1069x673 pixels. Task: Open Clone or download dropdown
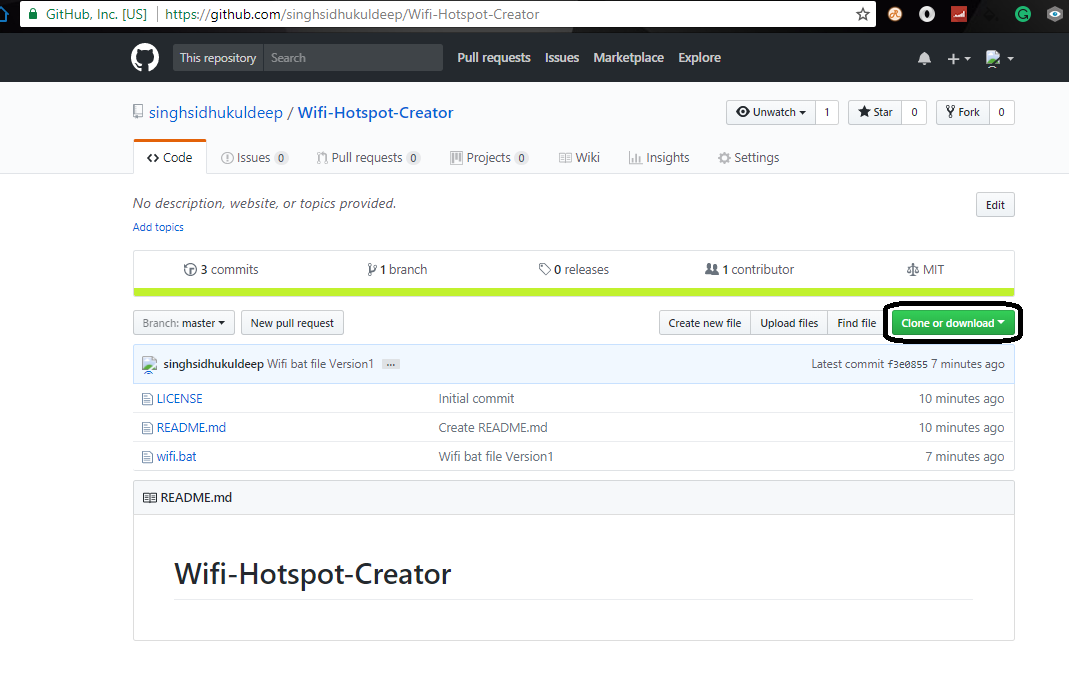(952, 323)
